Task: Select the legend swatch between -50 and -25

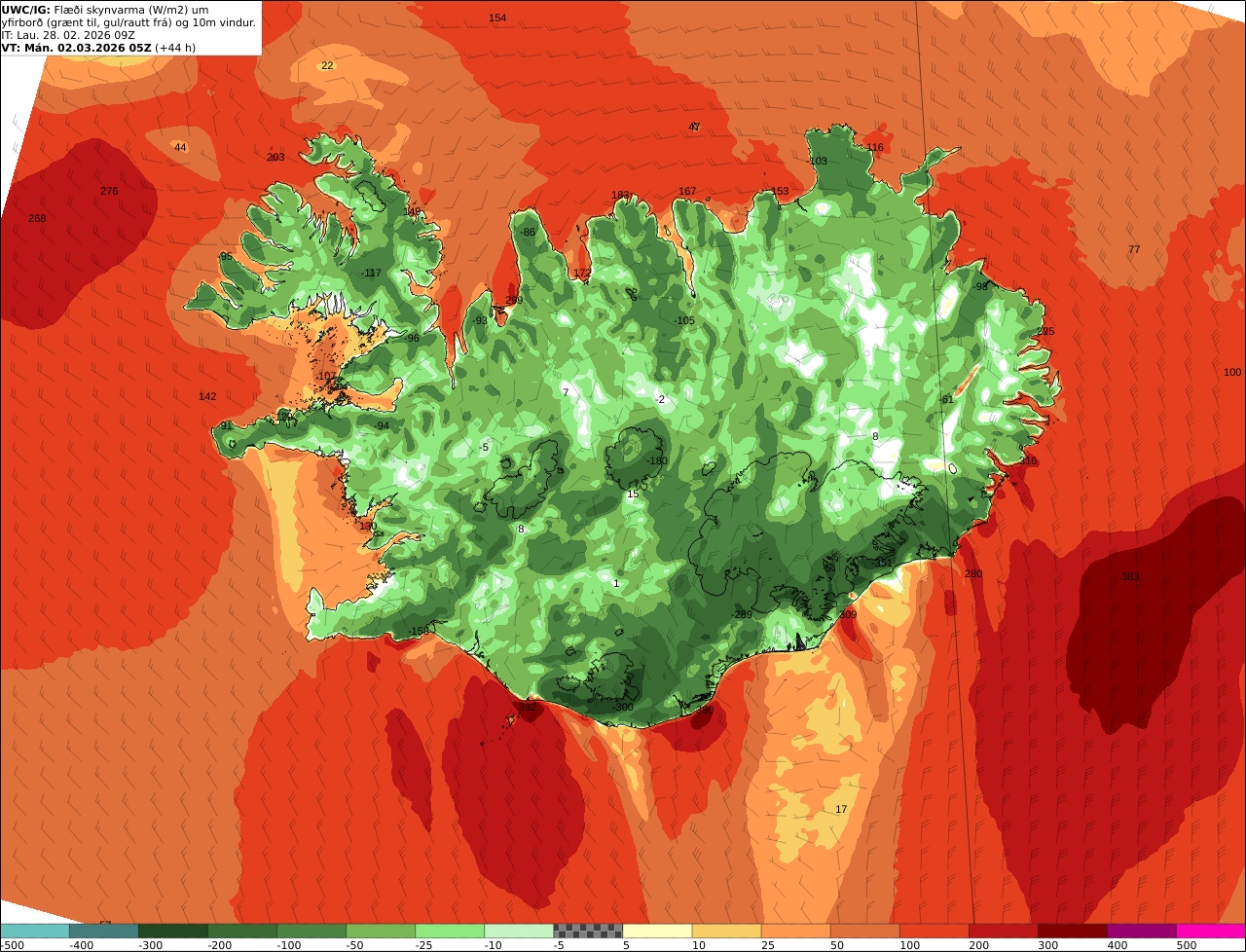Action: [x=381, y=931]
